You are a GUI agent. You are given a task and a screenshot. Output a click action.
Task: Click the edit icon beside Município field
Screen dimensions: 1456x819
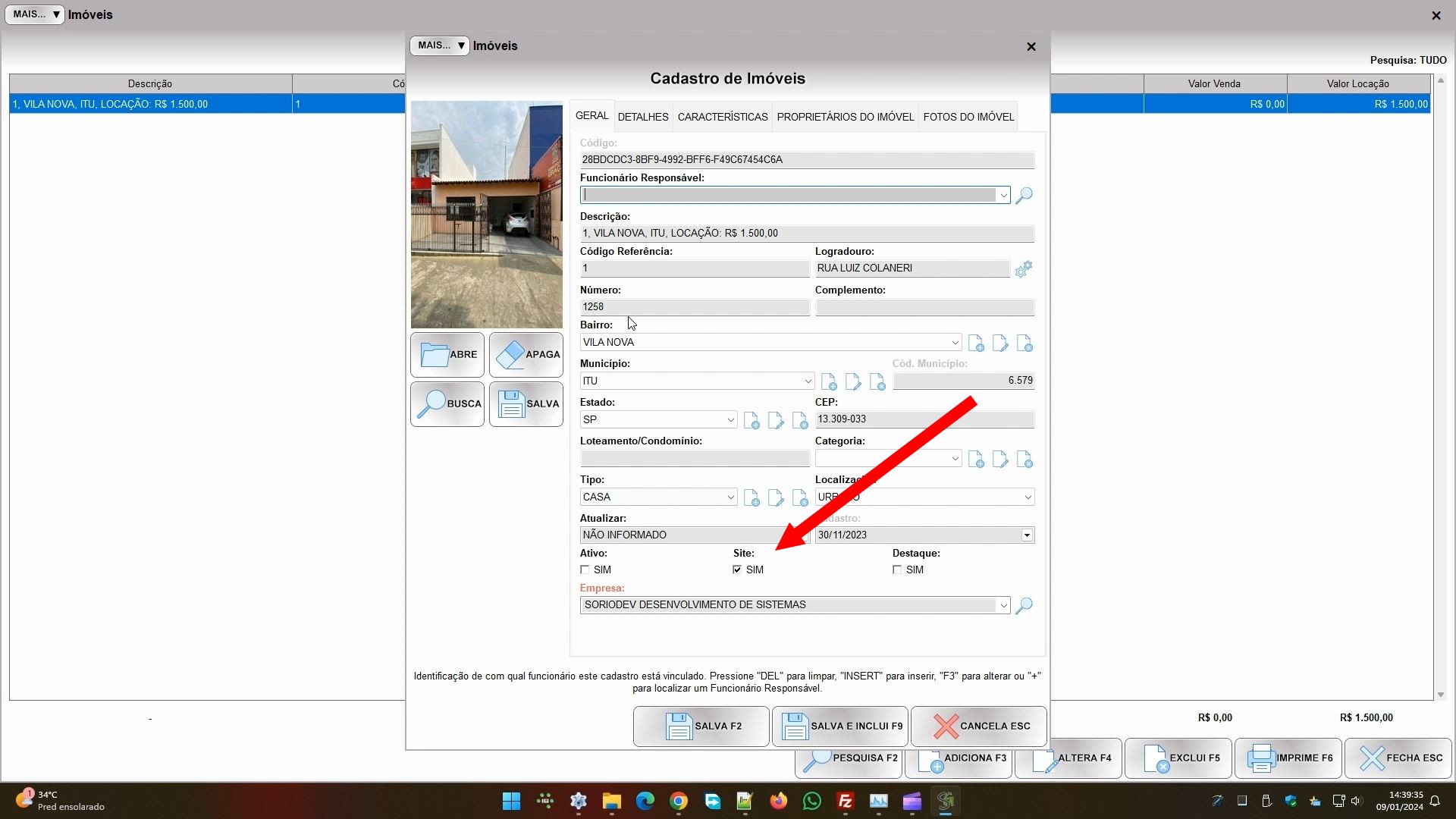click(852, 382)
